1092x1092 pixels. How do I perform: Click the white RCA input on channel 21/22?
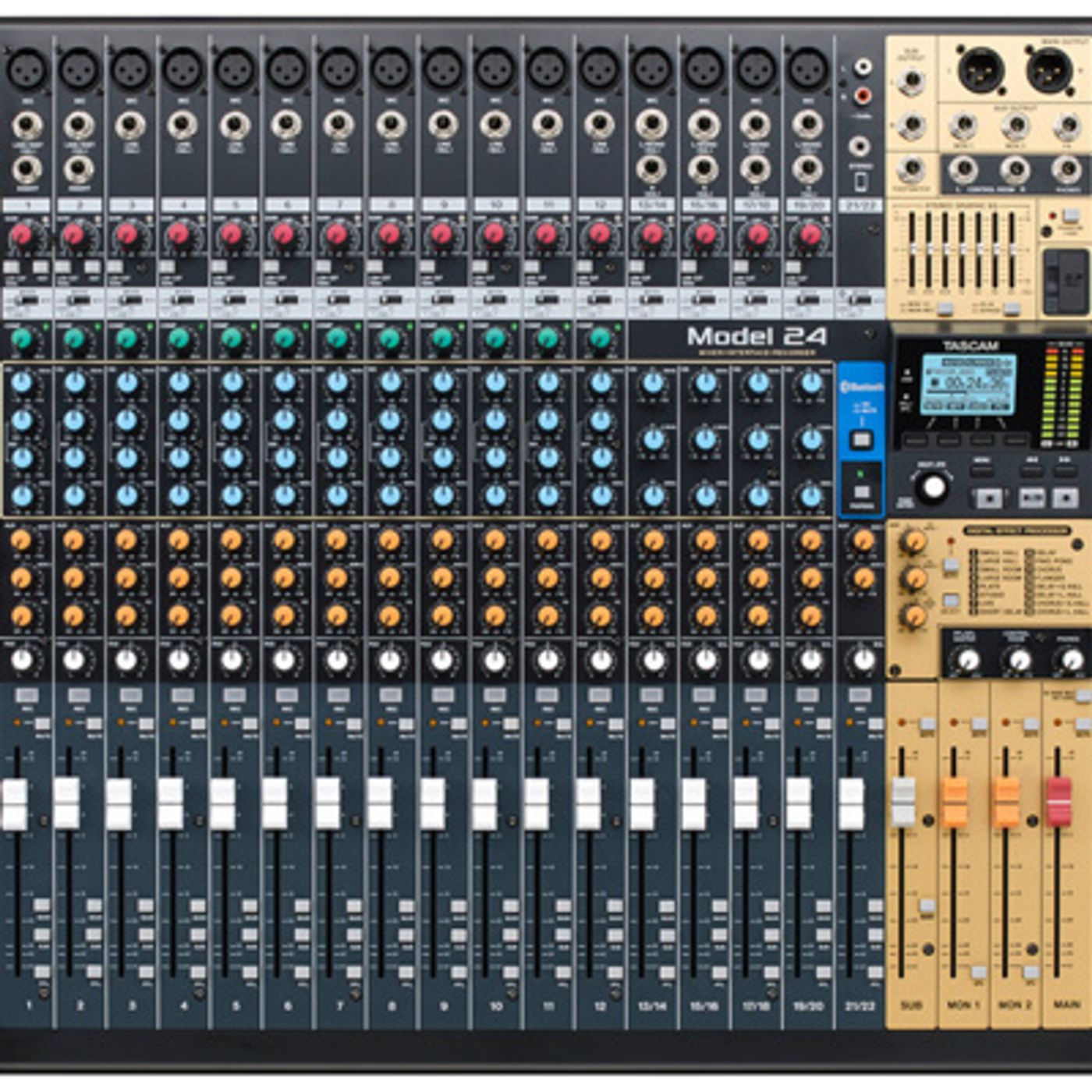tap(863, 67)
